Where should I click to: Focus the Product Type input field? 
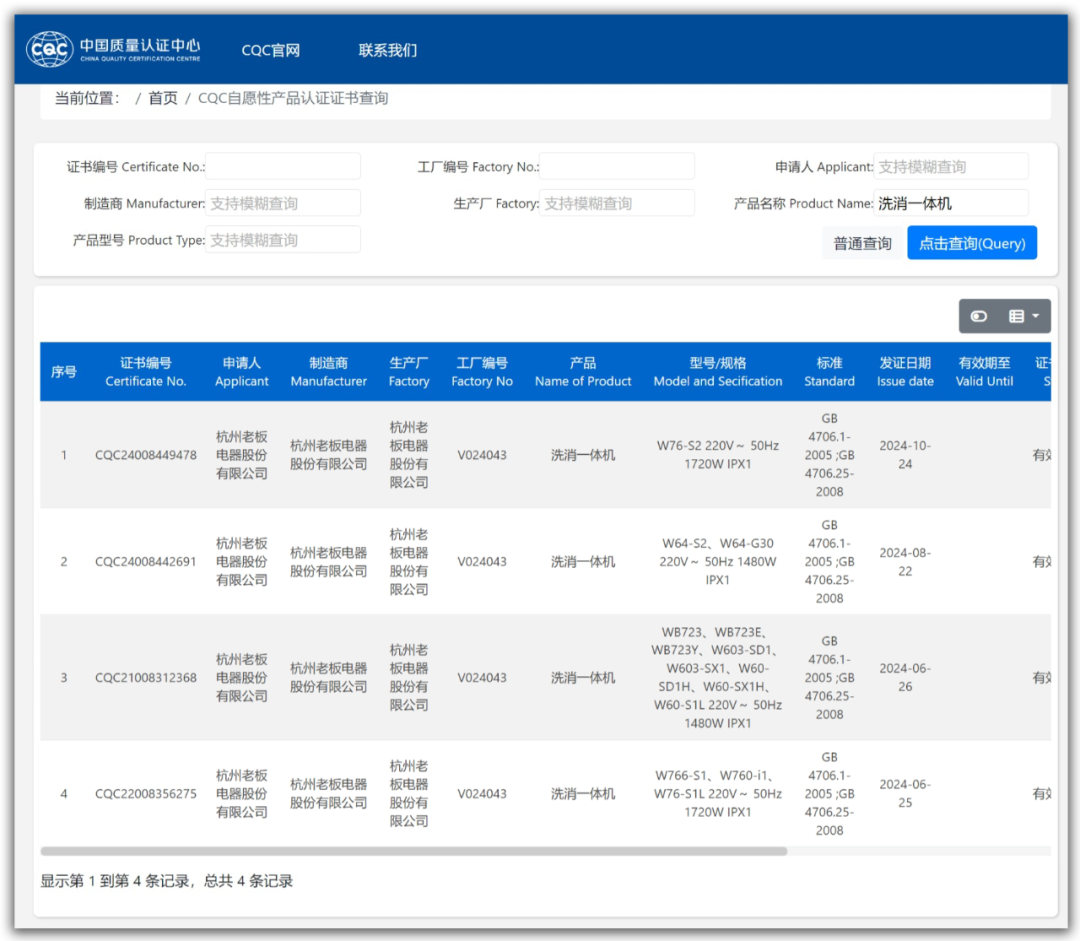coord(282,240)
